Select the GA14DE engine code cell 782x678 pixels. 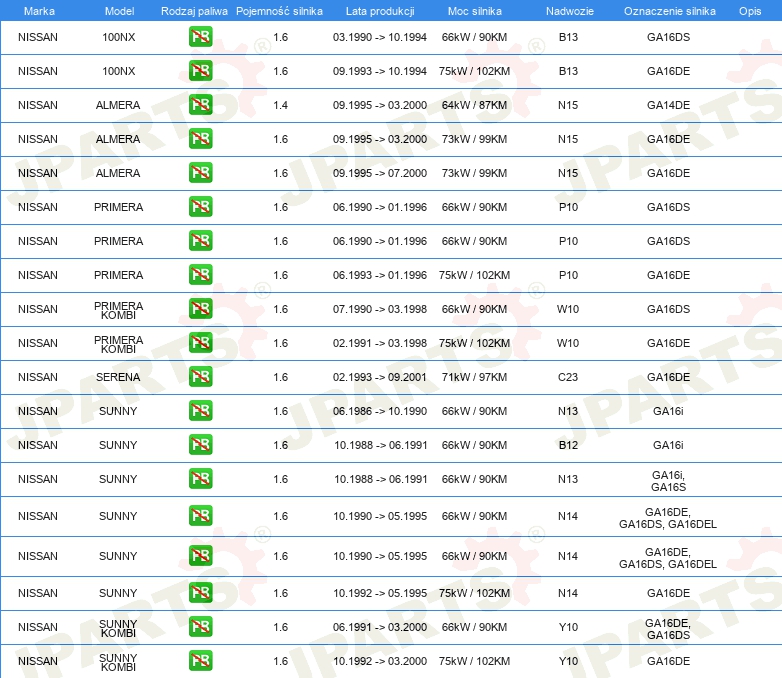668,105
